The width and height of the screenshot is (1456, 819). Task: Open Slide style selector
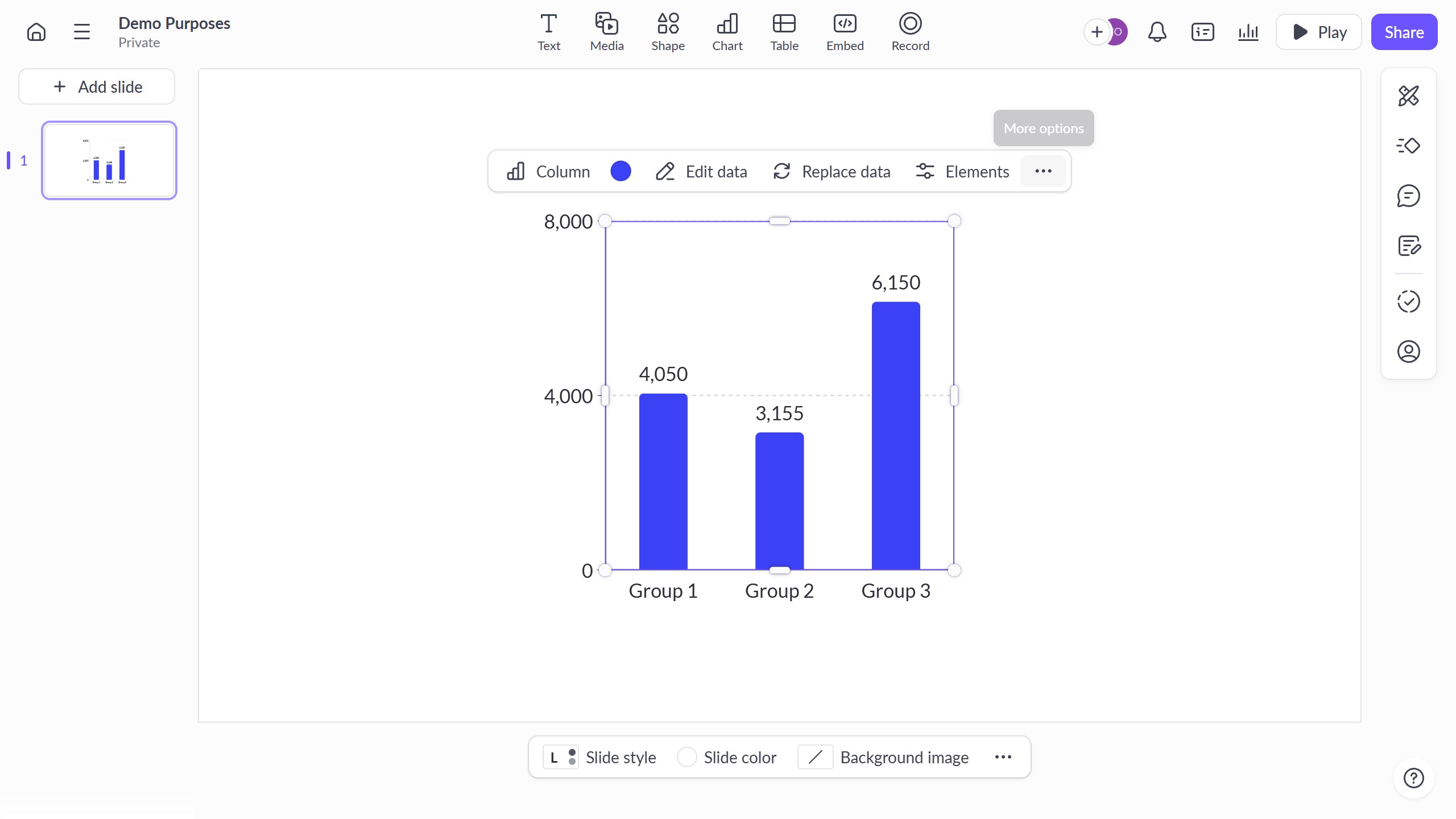click(x=601, y=757)
